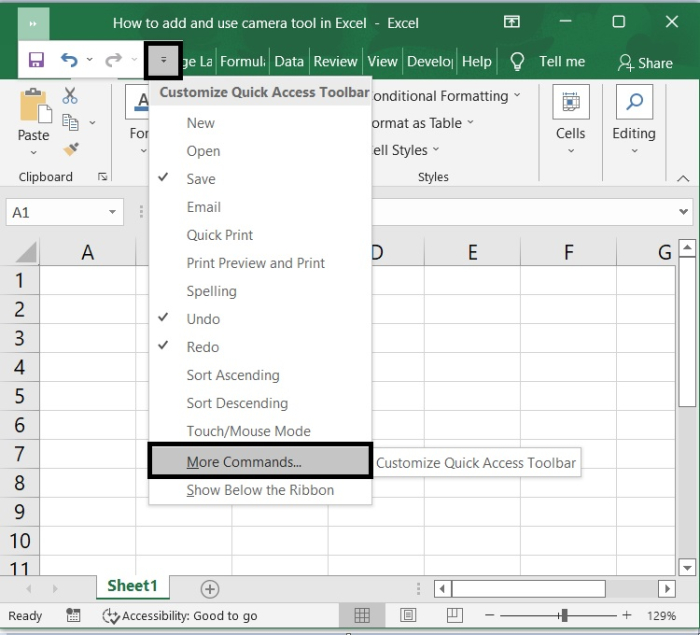Toggle Redo in the customize menu

202,347
